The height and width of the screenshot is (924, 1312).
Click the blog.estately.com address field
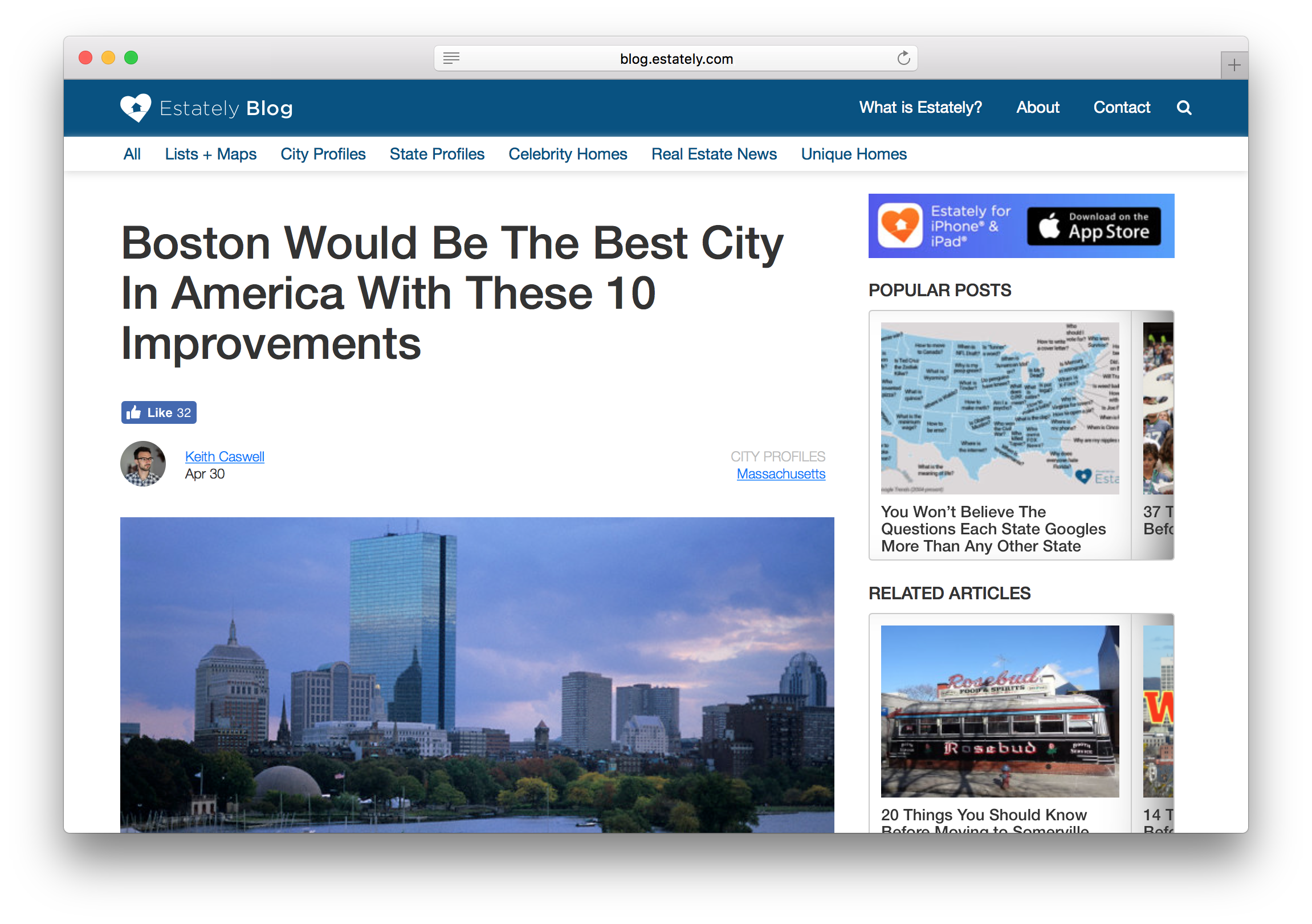676,59
